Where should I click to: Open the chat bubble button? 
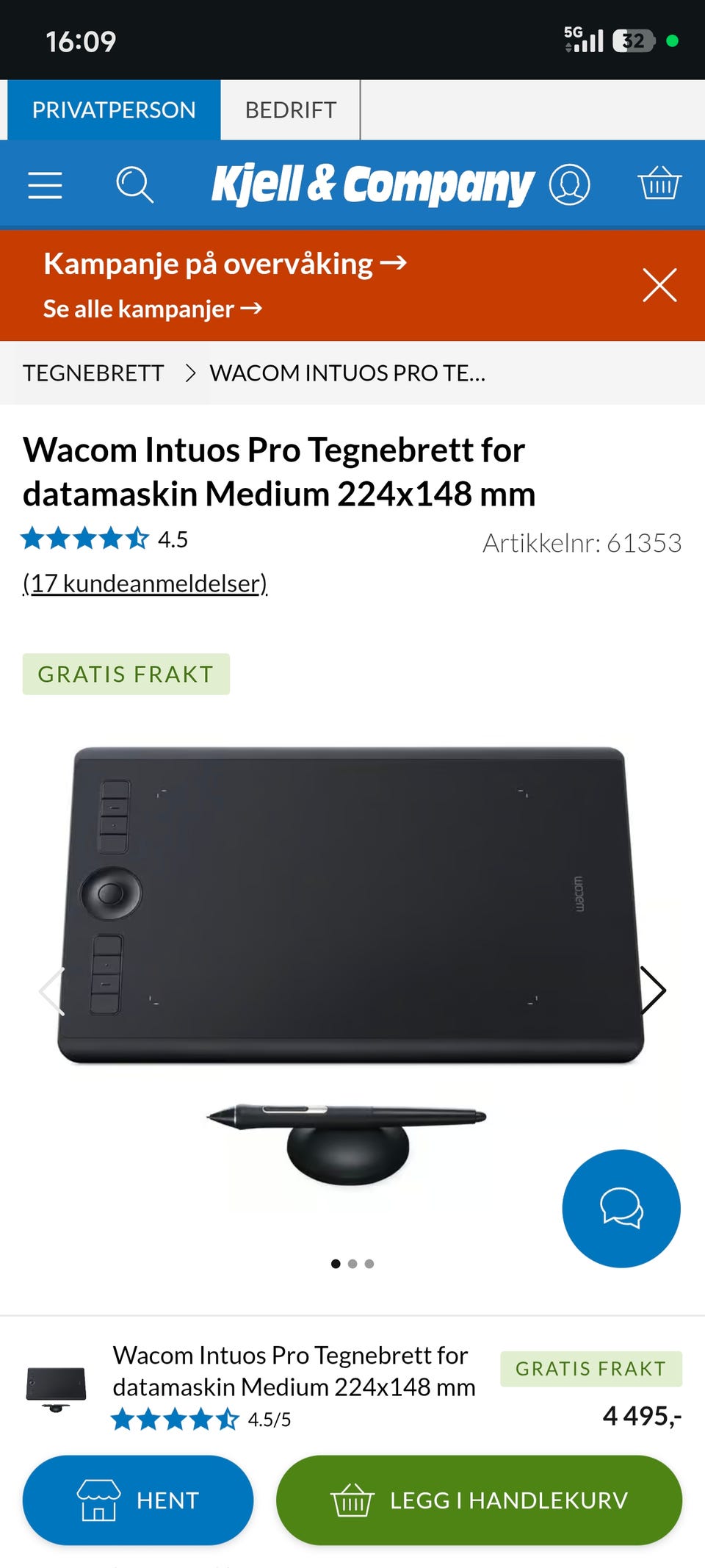coord(621,1208)
